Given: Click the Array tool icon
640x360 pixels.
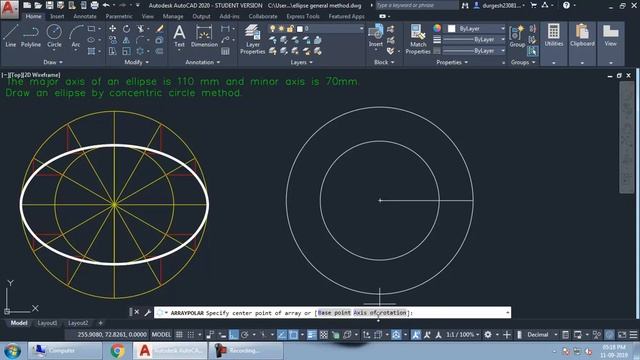Looking at the screenshot, I should 140,51.
